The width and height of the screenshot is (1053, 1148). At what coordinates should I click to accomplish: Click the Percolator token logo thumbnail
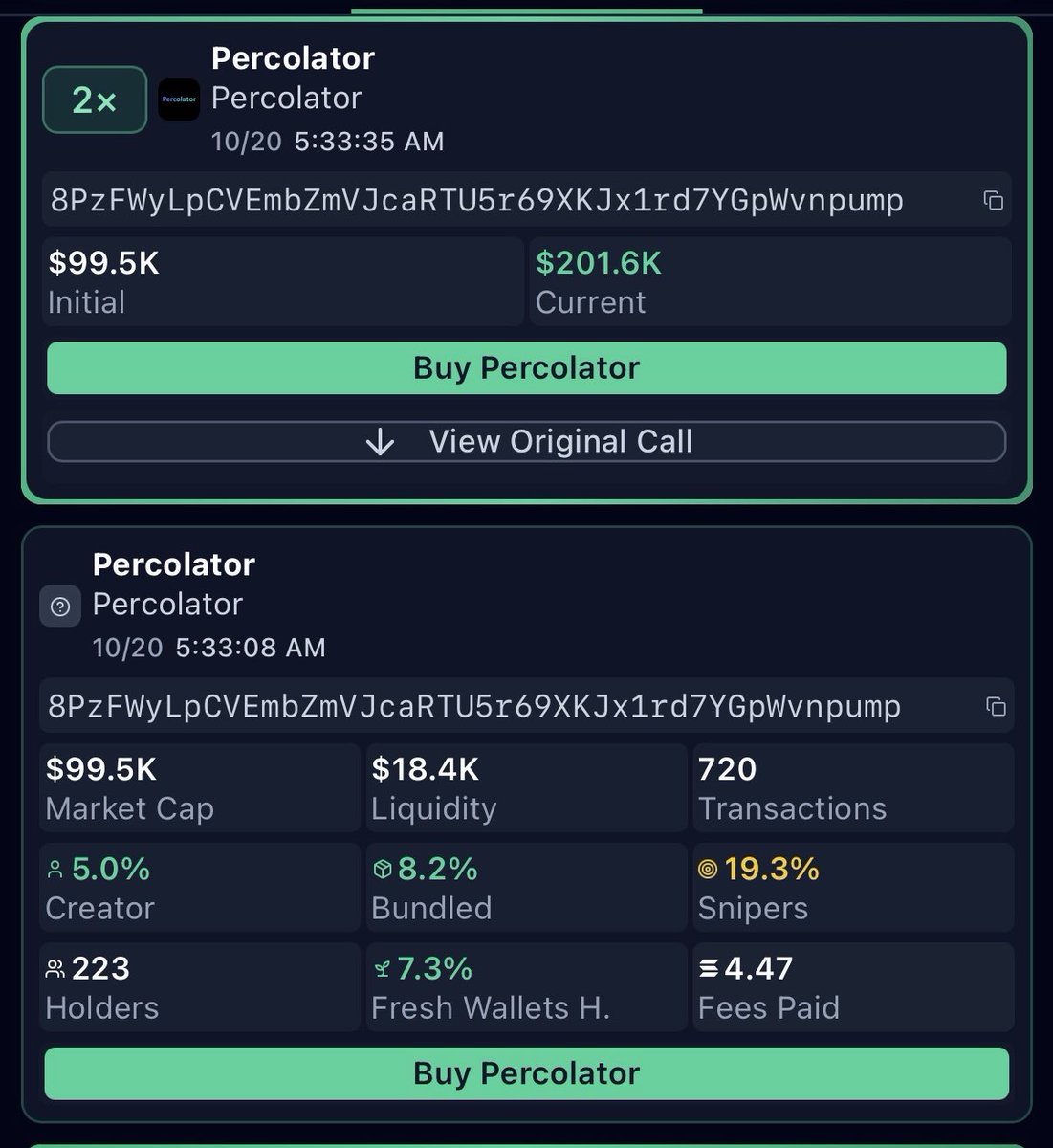click(x=179, y=99)
